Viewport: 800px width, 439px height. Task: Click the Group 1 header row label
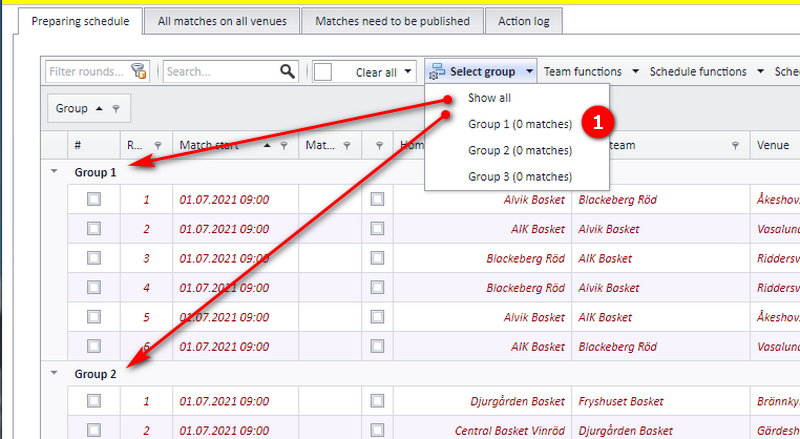point(95,173)
